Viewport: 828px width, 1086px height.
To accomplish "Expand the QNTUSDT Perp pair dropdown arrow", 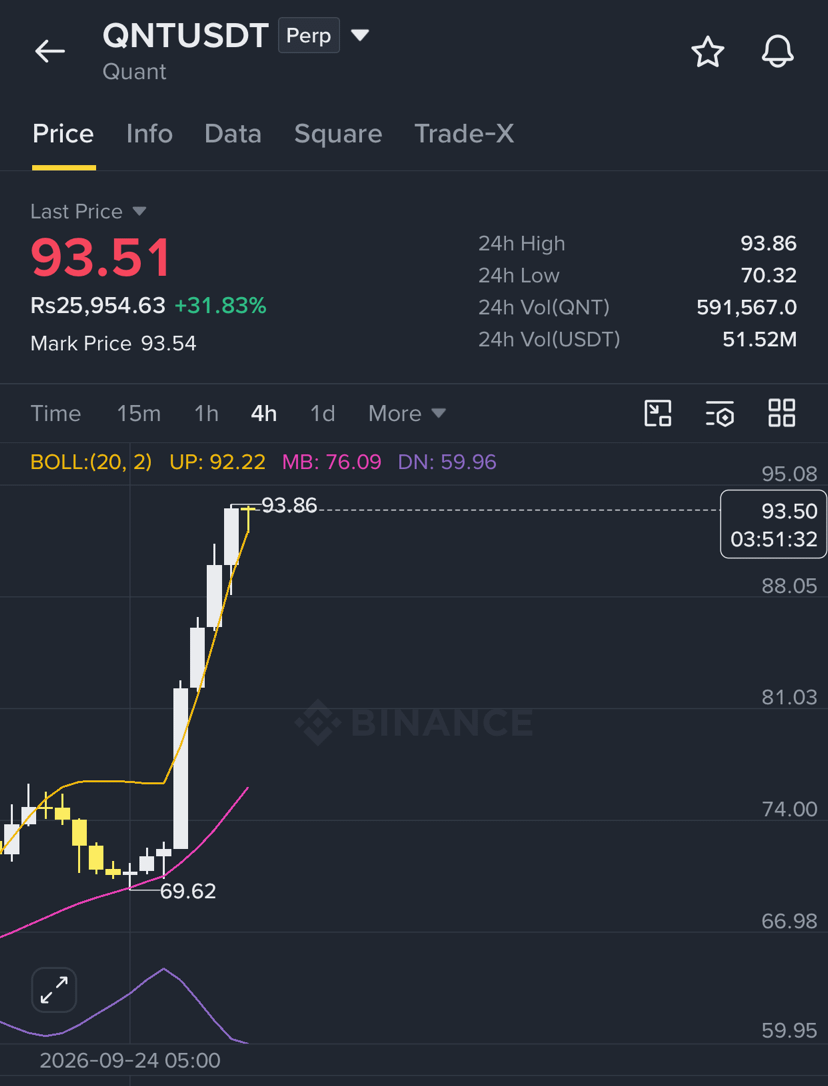I will point(360,35).
